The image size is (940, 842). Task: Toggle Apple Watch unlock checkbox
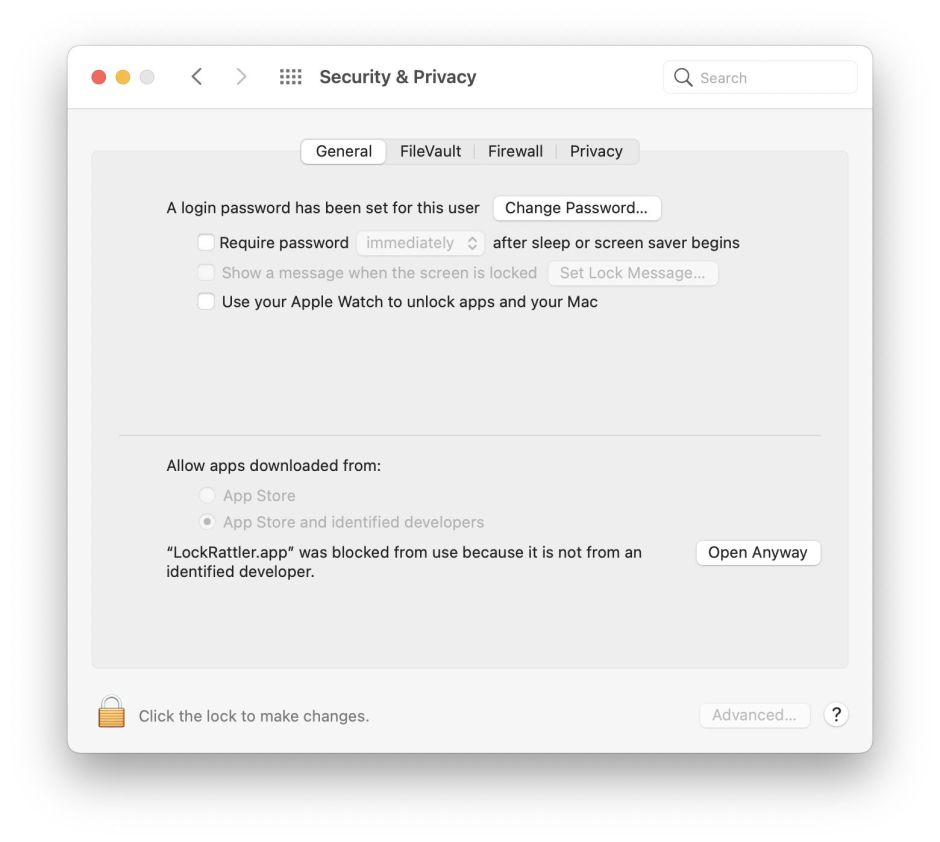point(206,301)
